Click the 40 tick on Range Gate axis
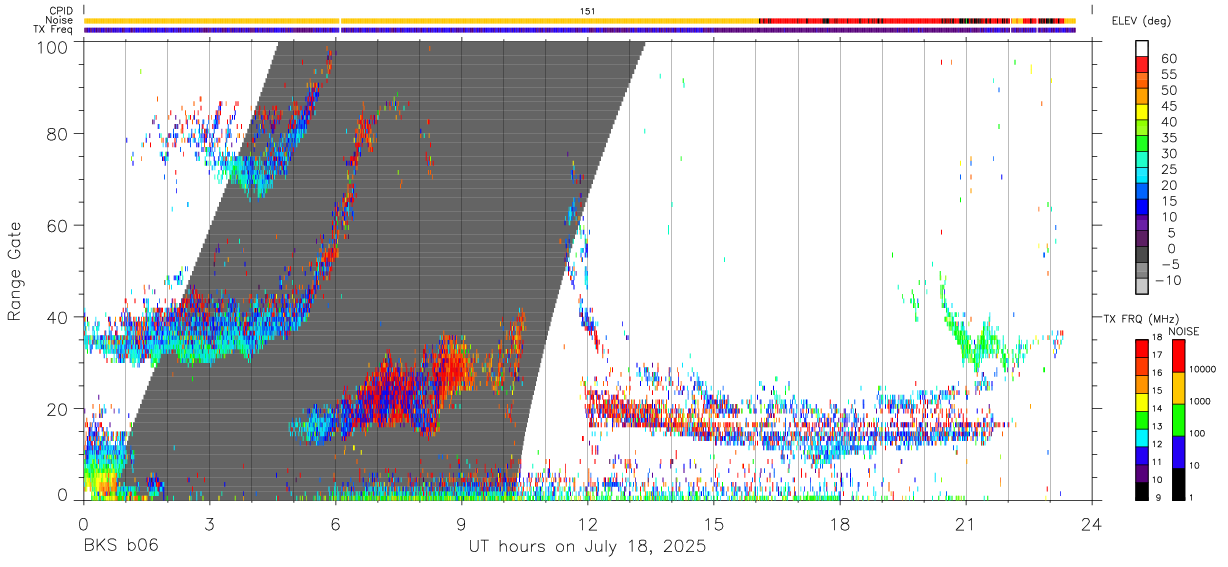This screenshot has height=567, width=1228. (57, 317)
